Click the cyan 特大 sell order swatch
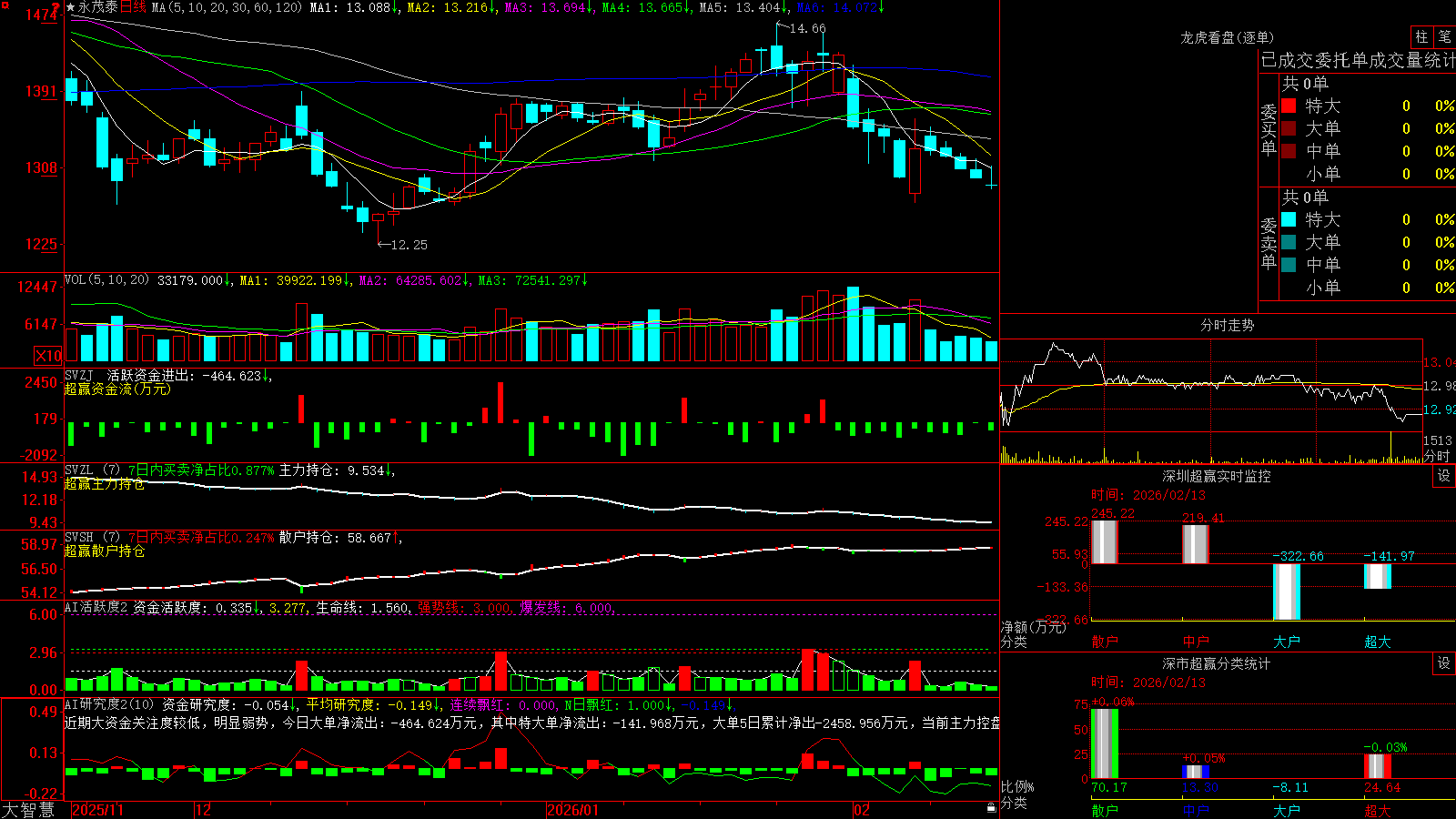Screen dimensions: 1456x819 point(1289,219)
